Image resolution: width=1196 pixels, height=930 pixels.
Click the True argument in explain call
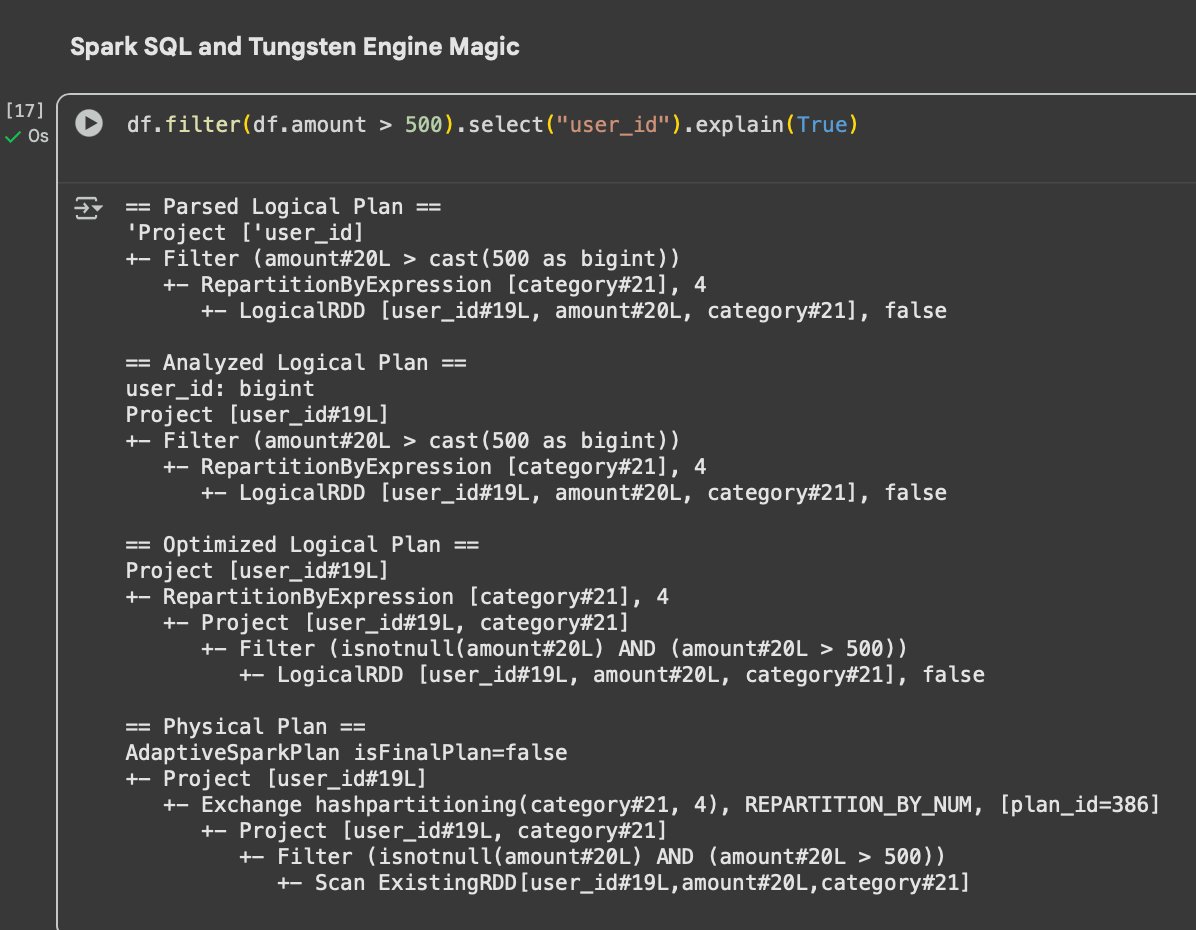point(821,125)
